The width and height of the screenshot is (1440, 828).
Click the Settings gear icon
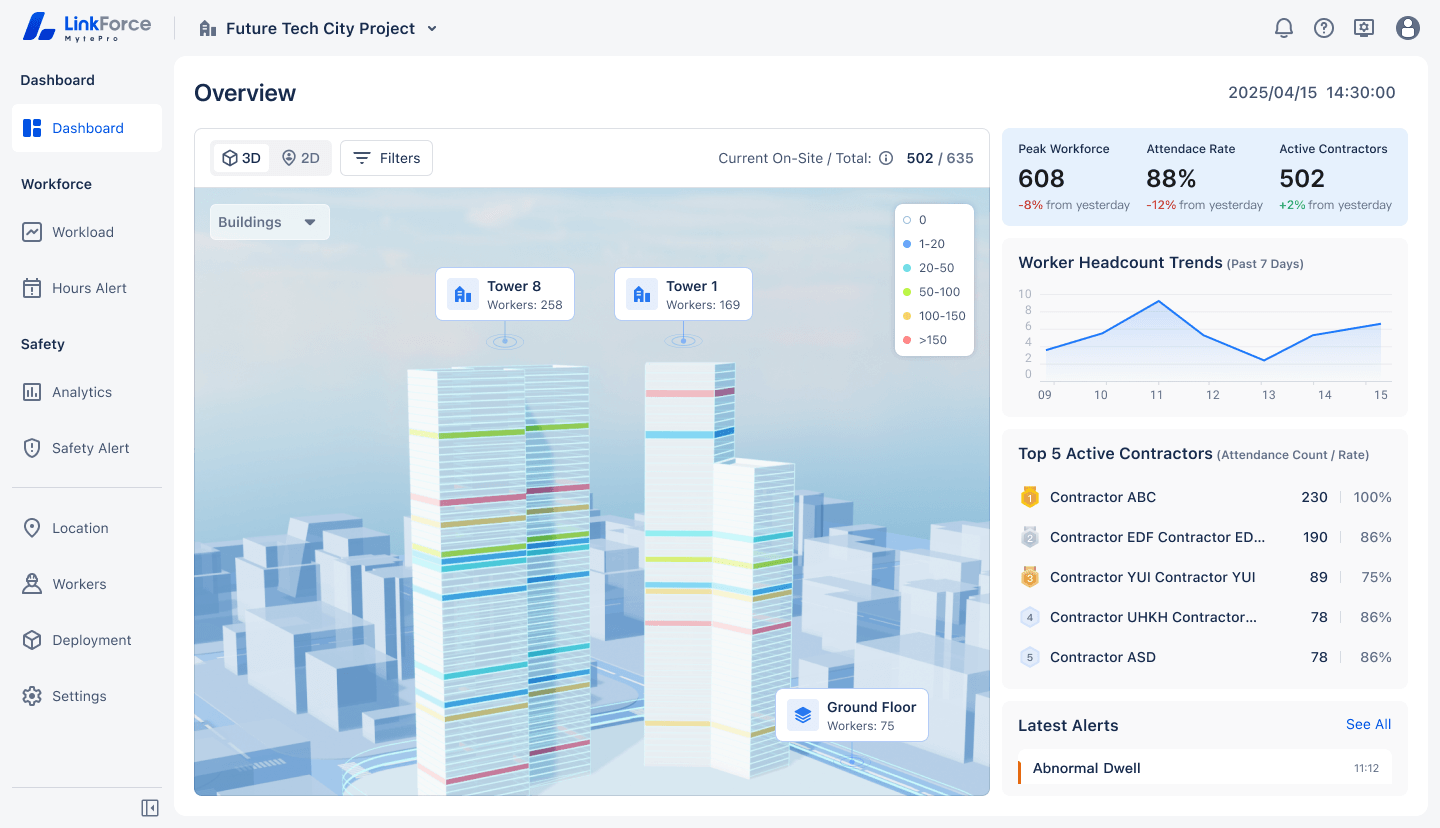click(32, 696)
